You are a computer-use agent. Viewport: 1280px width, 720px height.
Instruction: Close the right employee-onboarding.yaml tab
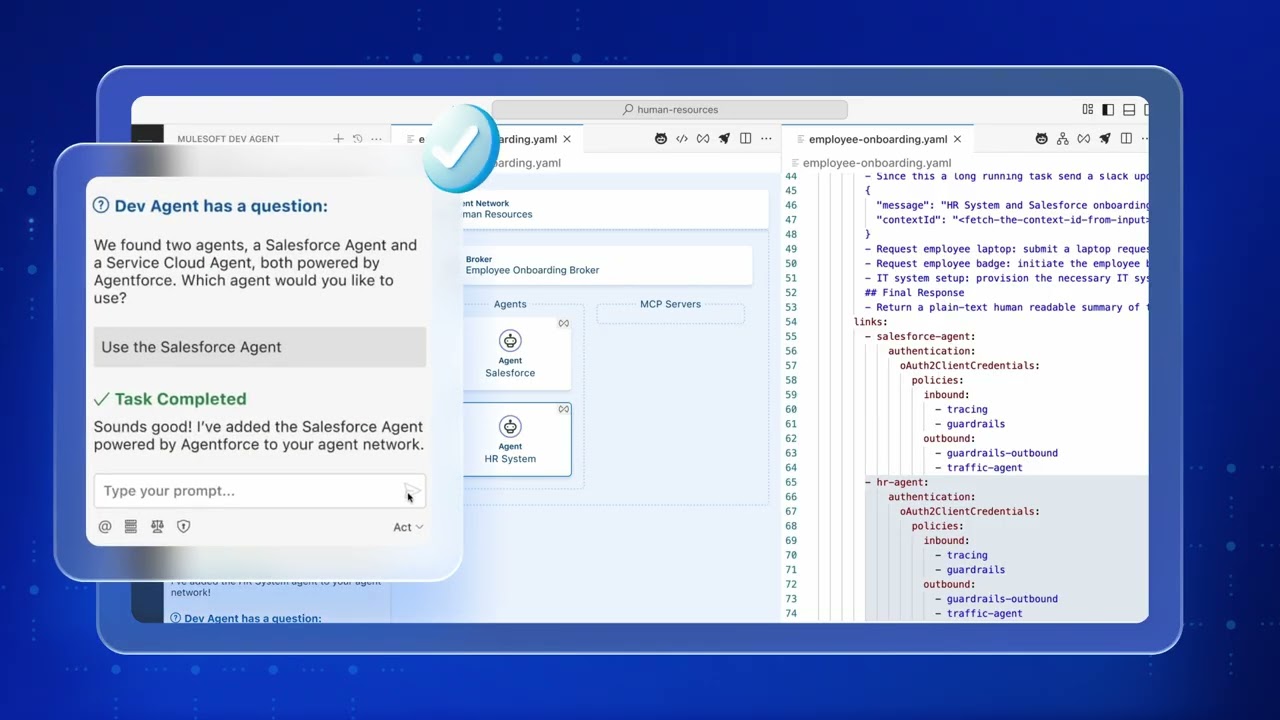(x=957, y=139)
